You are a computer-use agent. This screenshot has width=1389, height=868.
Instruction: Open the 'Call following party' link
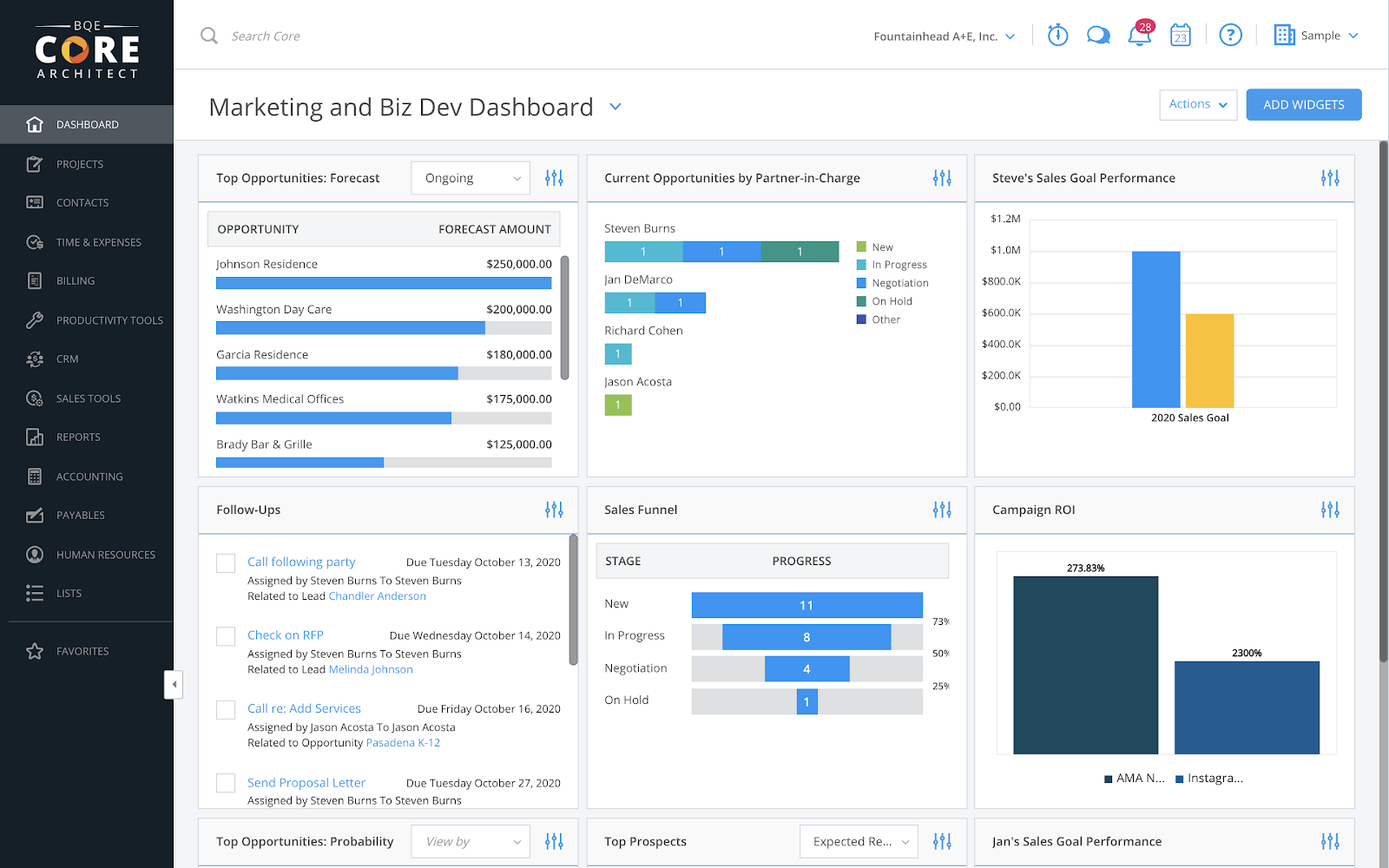(x=301, y=562)
